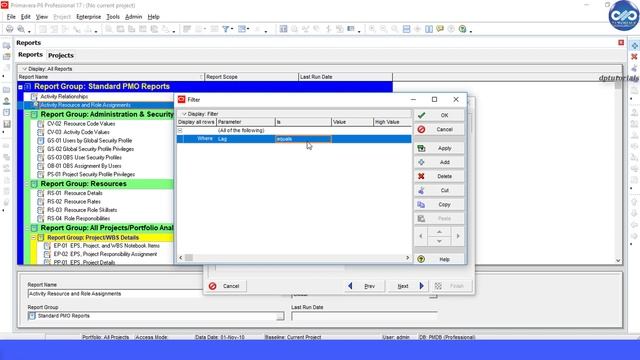Click Add in the Filter dialog

(x=439, y=162)
